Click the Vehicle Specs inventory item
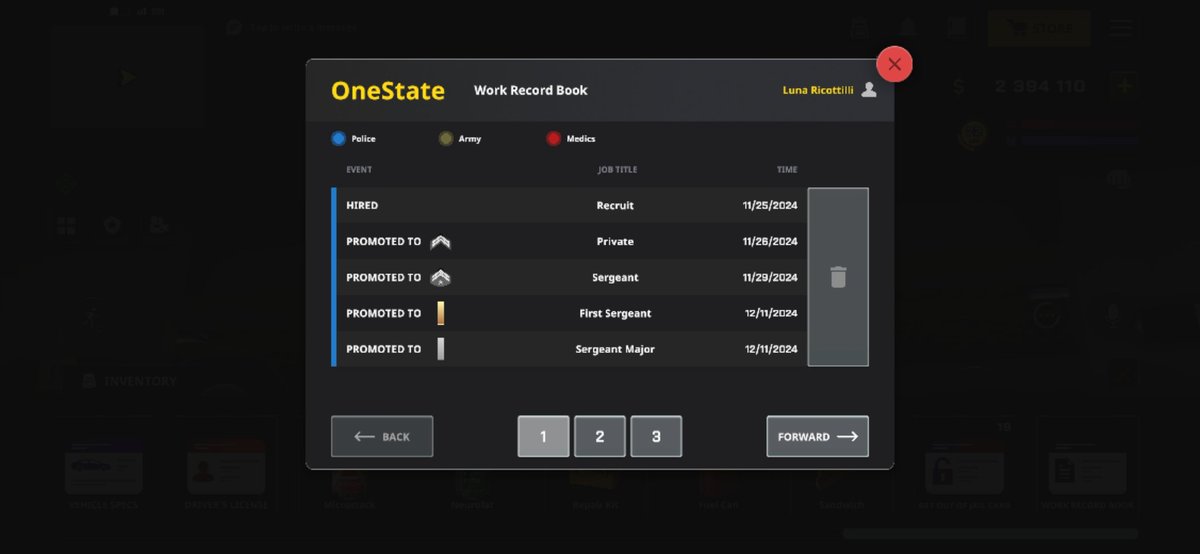This screenshot has height=554, width=1200. tap(103, 465)
